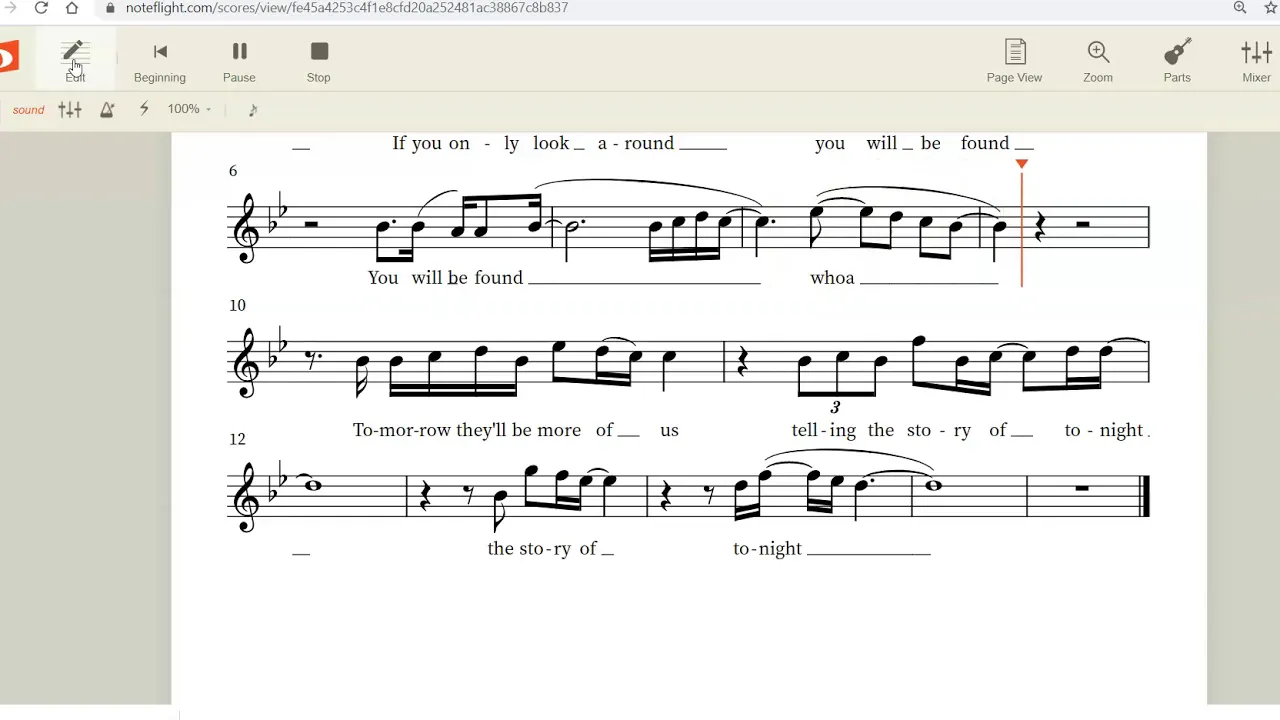Click the lightning bolt icon

144,109
